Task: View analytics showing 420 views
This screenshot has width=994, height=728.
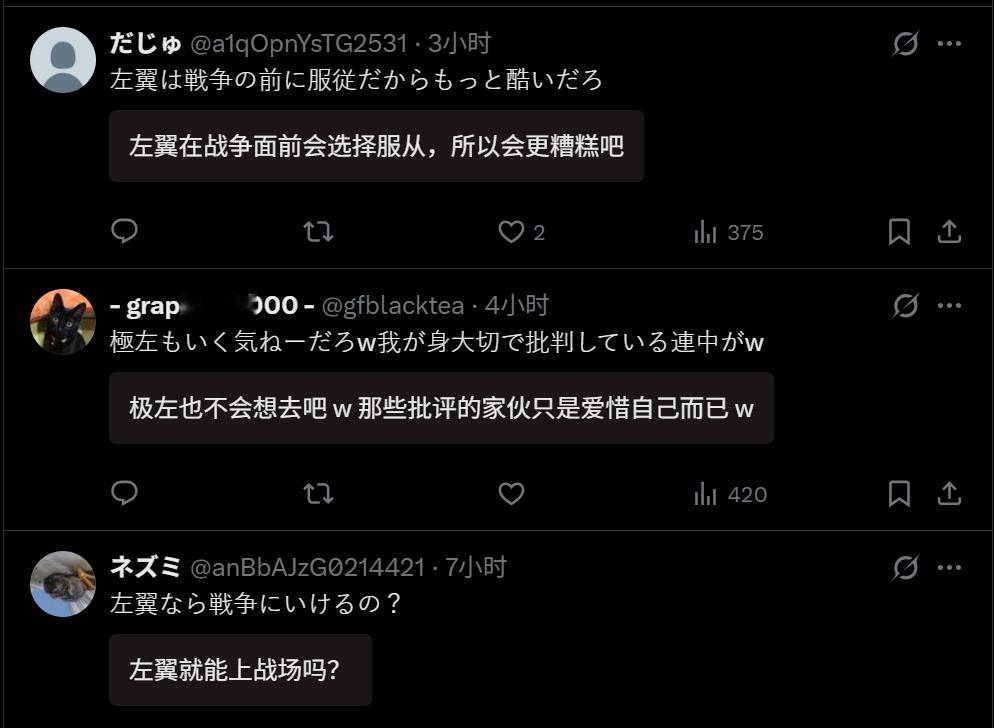Action: tap(730, 494)
